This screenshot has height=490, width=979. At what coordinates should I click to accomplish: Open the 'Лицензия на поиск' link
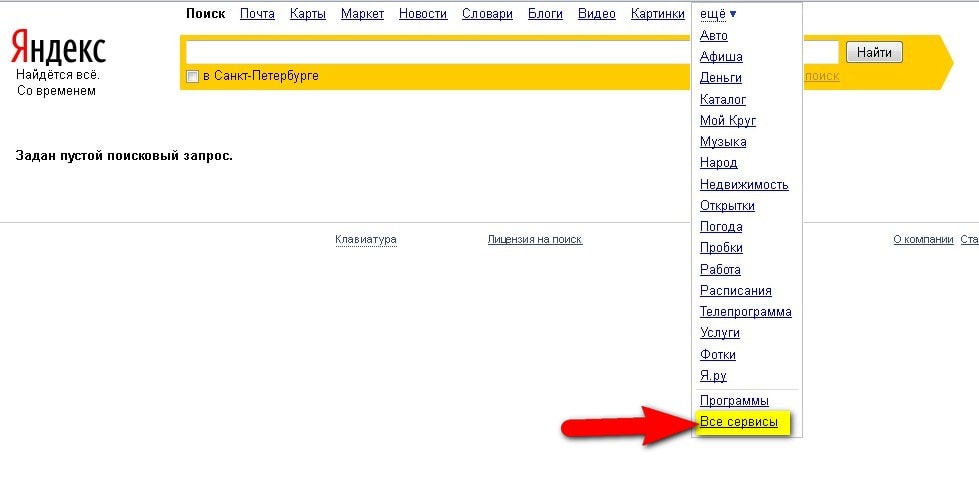coord(535,240)
